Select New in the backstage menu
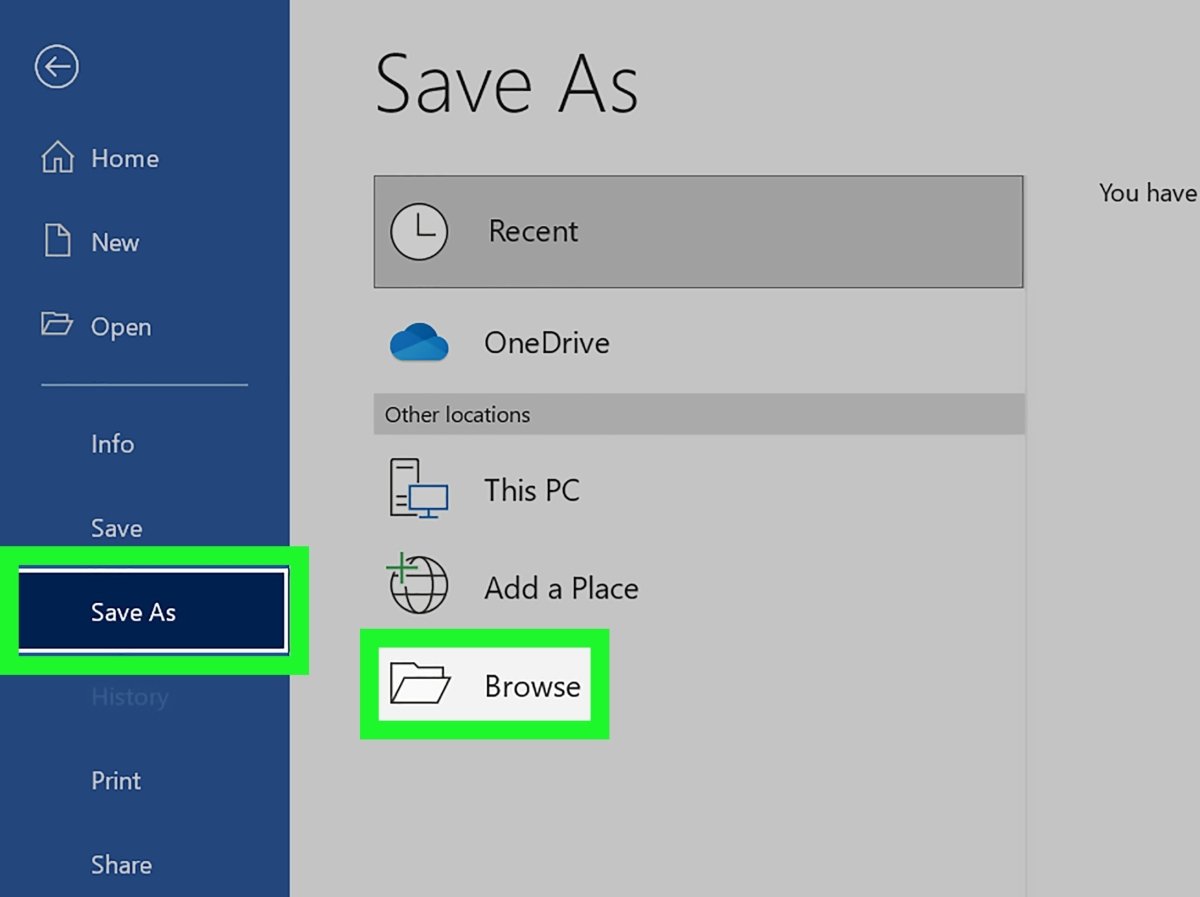Screen dimensions: 1200x897 click(x=115, y=242)
